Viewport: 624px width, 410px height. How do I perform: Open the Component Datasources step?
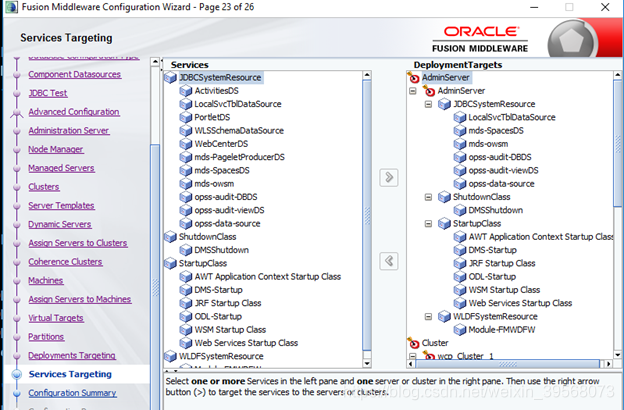(x=74, y=74)
